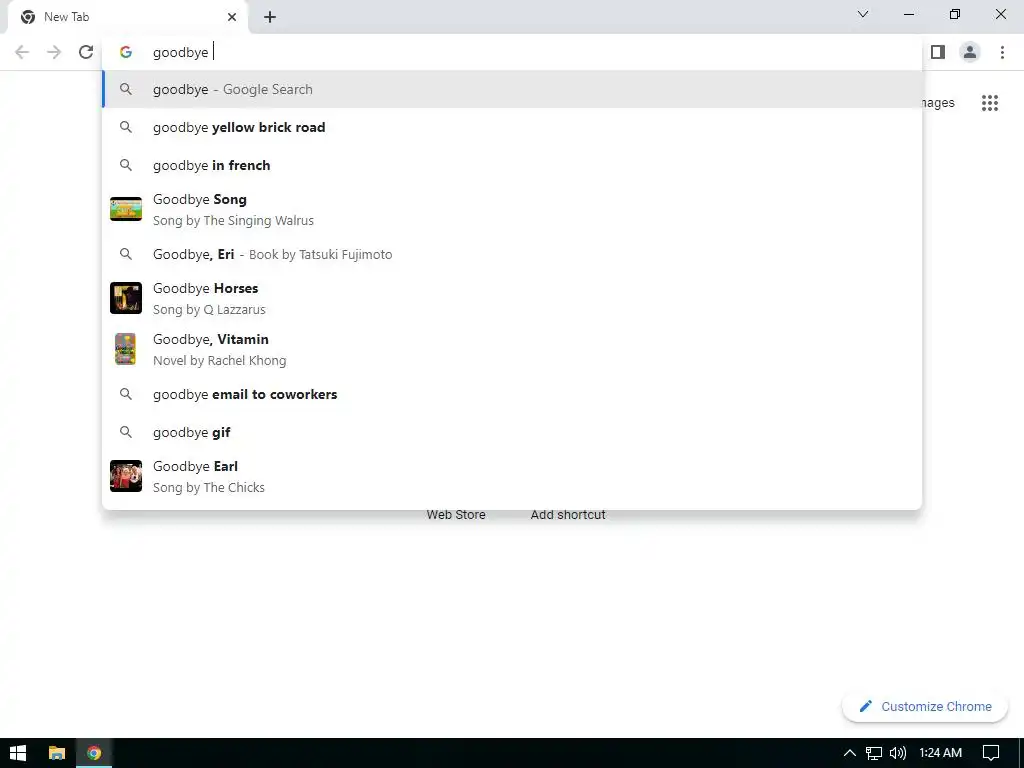Click search icon beside 'goodbye gif'
Image resolution: width=1024 pixels, height=768 pixels.
[x=126, y=432]
